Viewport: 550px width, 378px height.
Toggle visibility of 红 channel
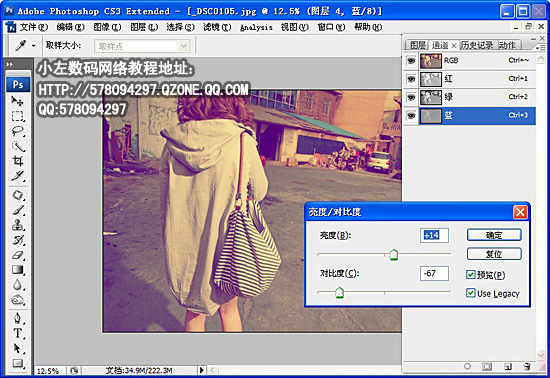coord(410,79)
